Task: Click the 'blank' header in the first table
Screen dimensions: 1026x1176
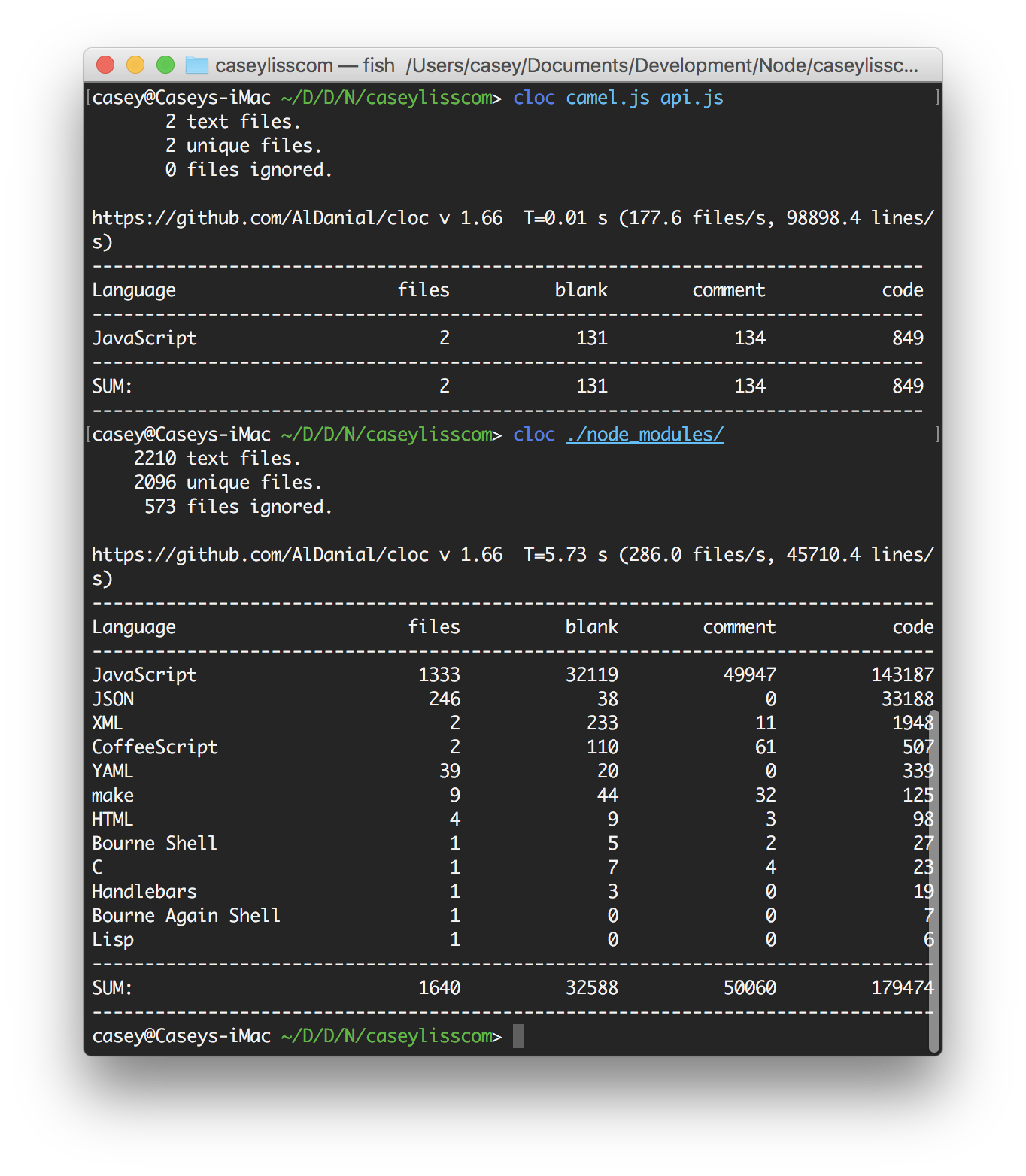Action: pos(581,290)
